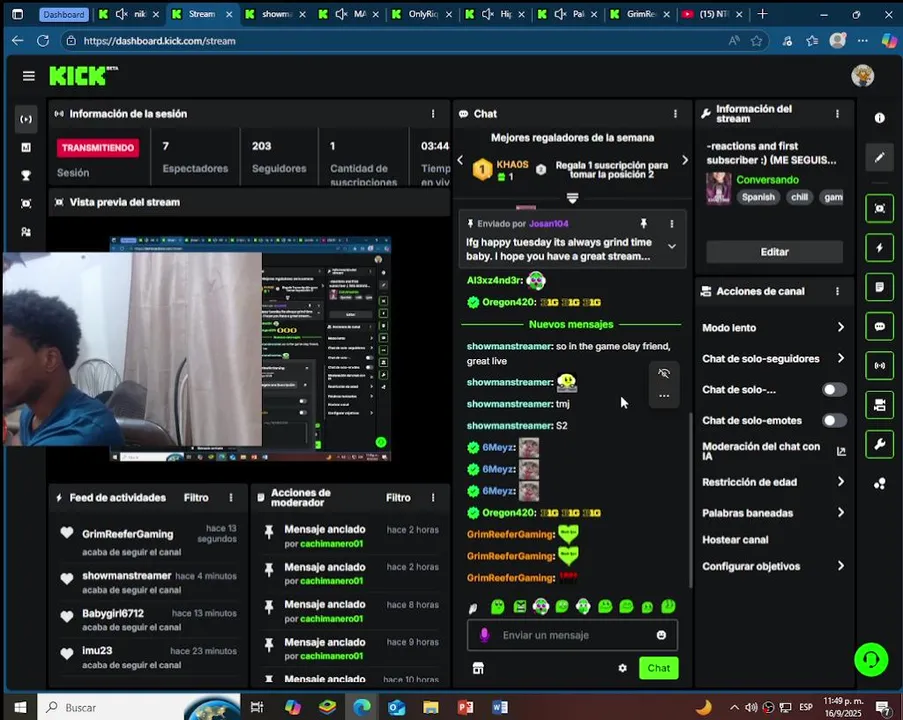This screenshot has height=720, width=903.
Task: Open Acciones de moderador three-dot menu
Action: (433, 498)
